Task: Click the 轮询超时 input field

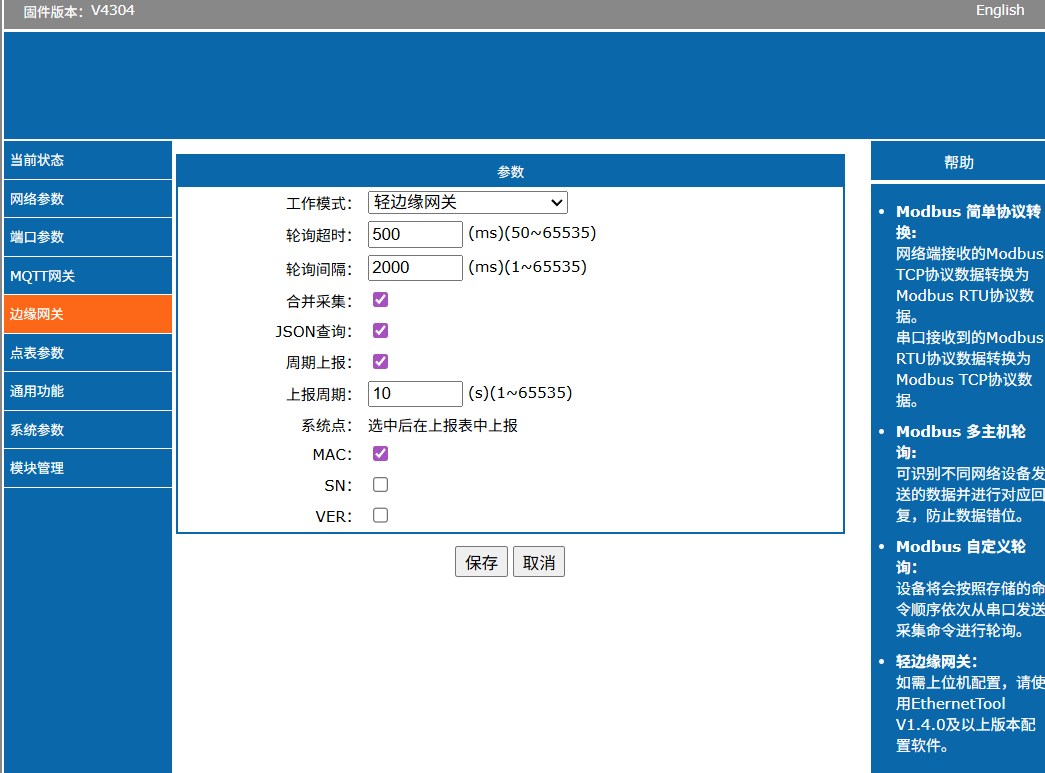Action: [415, 235]
